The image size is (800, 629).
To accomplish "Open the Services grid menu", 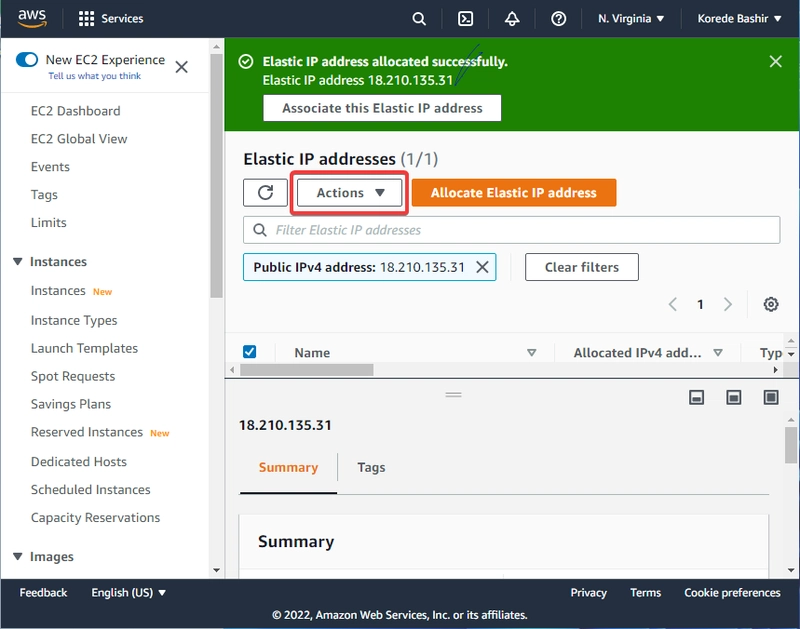I will [x=111, y=19].
